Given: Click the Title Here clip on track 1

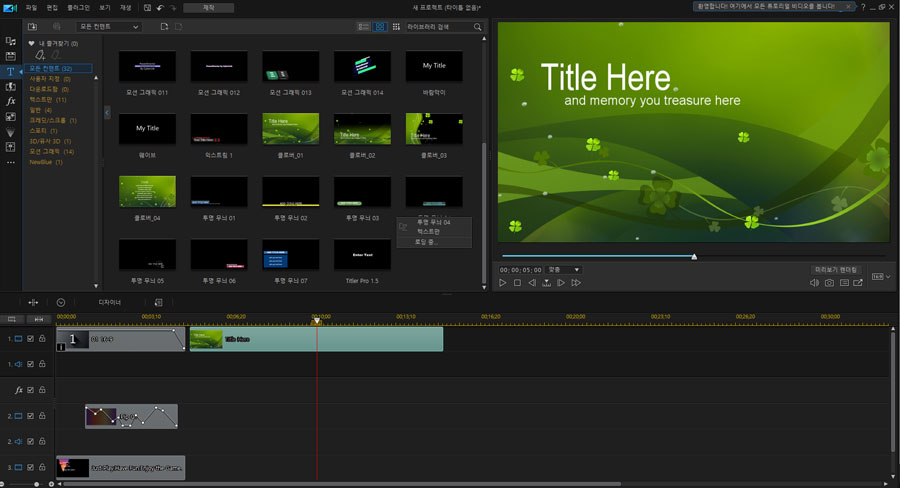Looking at the screenshot, I should click(316, 339).
